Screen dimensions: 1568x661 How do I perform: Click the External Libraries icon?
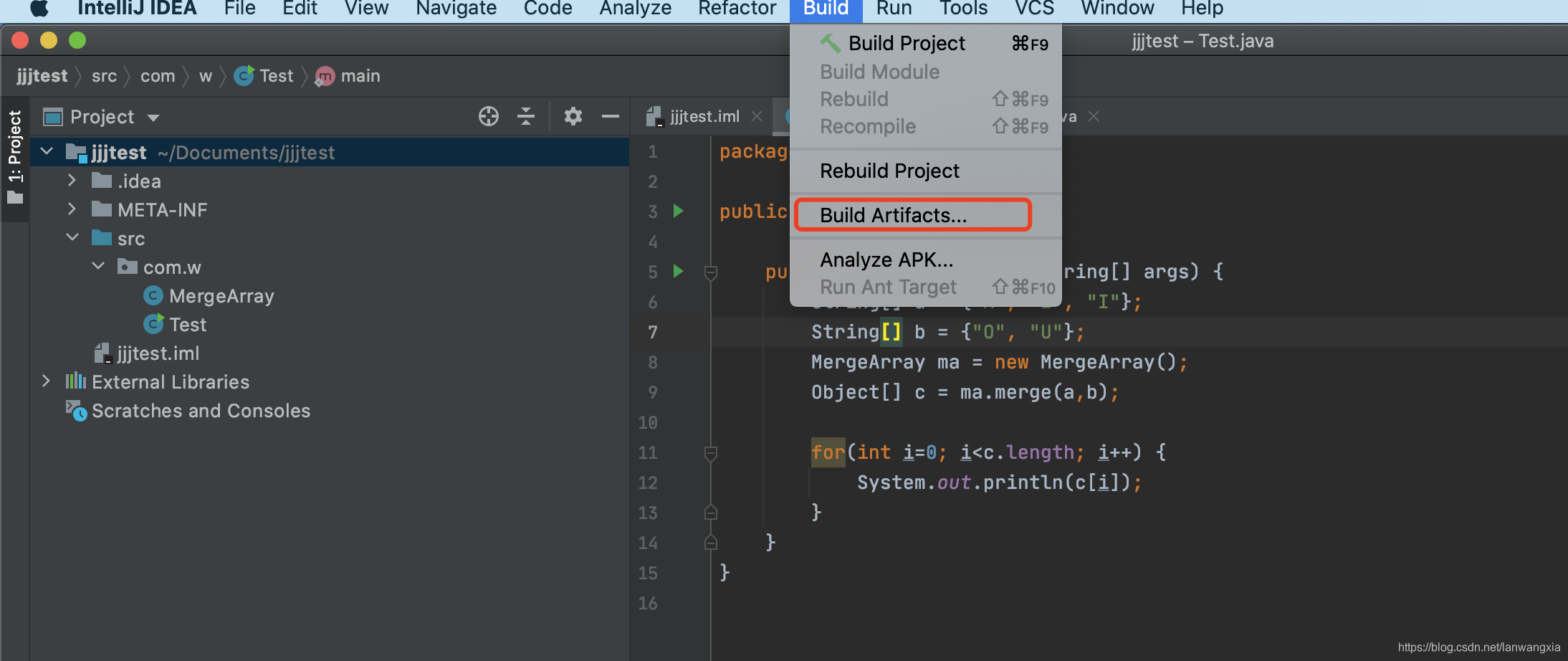tap(76, 381)
